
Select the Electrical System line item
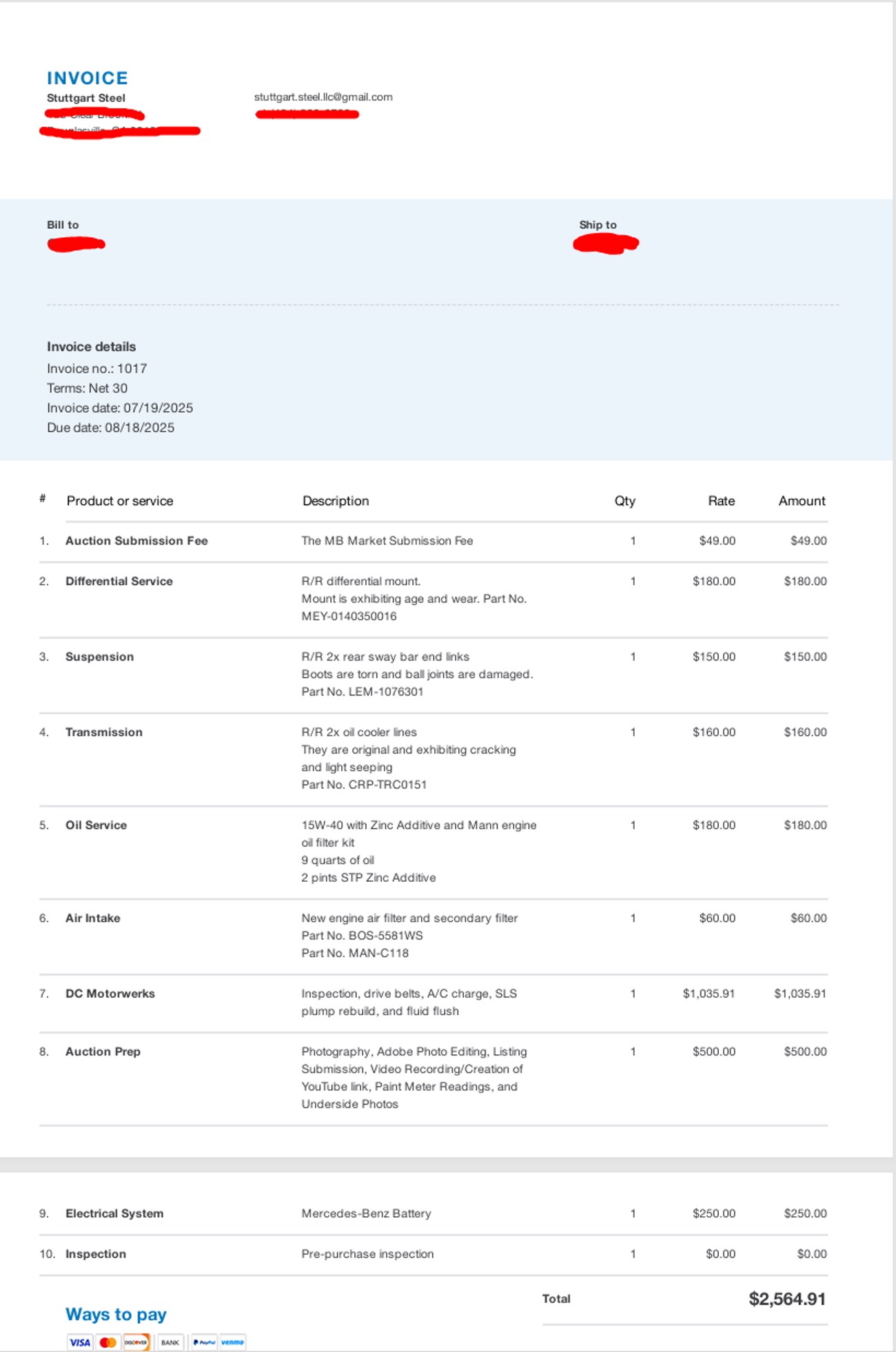click(114, 1213)
